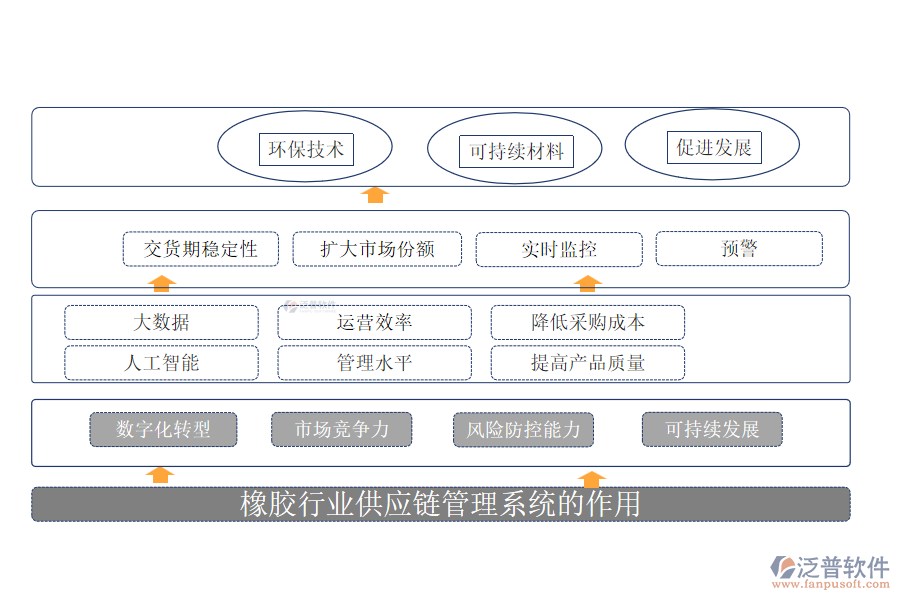900x600 pixels.
Task: Select the orange arrow above 数字化转型
Action: point(160,473)
